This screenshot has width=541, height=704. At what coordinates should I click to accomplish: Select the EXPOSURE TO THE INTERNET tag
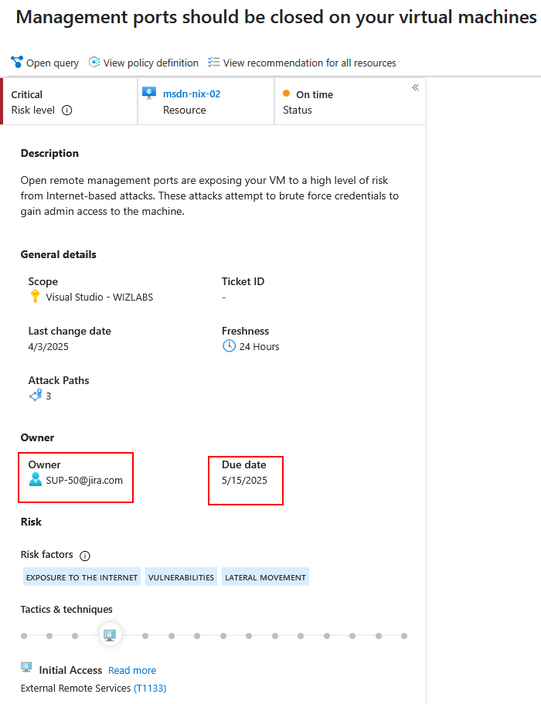pos(82,577)
